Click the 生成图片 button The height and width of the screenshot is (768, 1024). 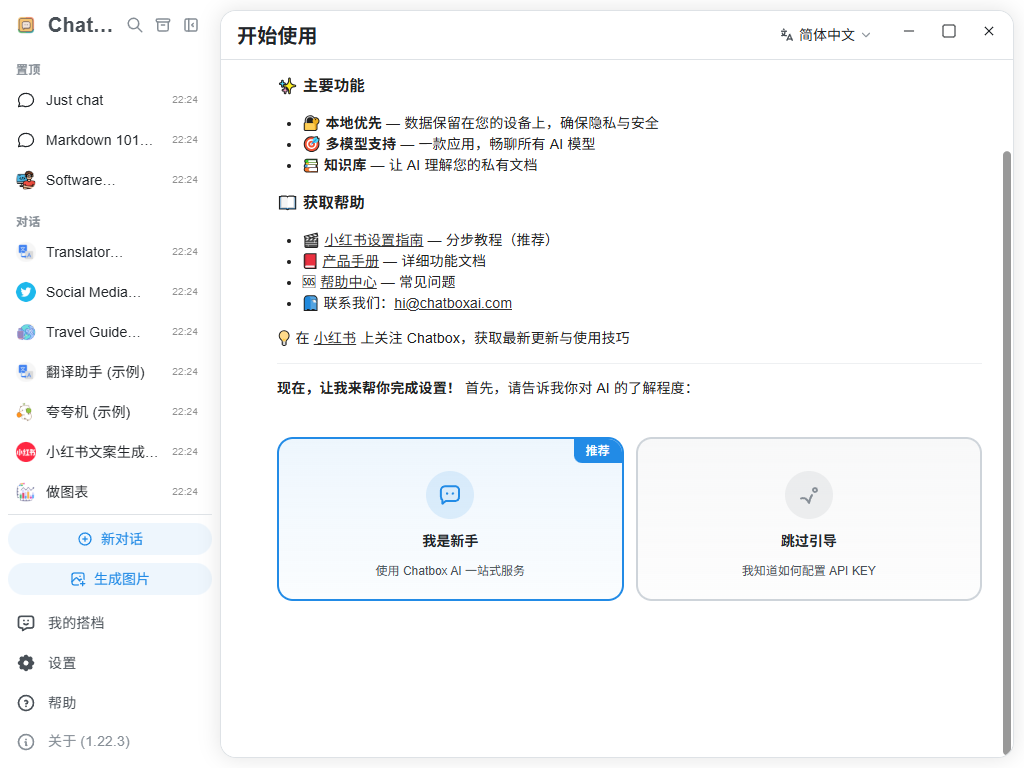[x=110, y=579]
